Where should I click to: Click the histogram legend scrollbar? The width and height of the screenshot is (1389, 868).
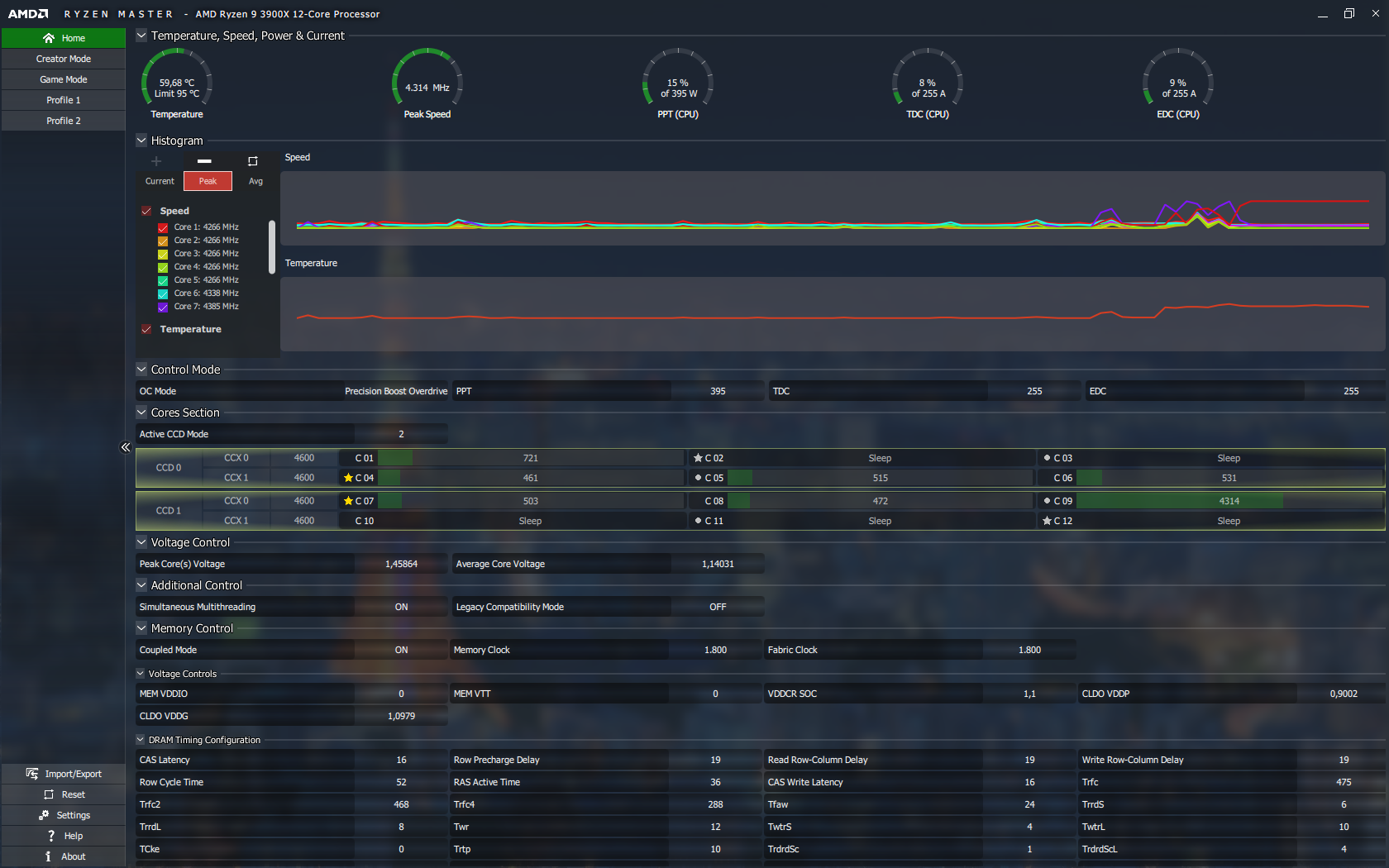click(x=272, y=246)
